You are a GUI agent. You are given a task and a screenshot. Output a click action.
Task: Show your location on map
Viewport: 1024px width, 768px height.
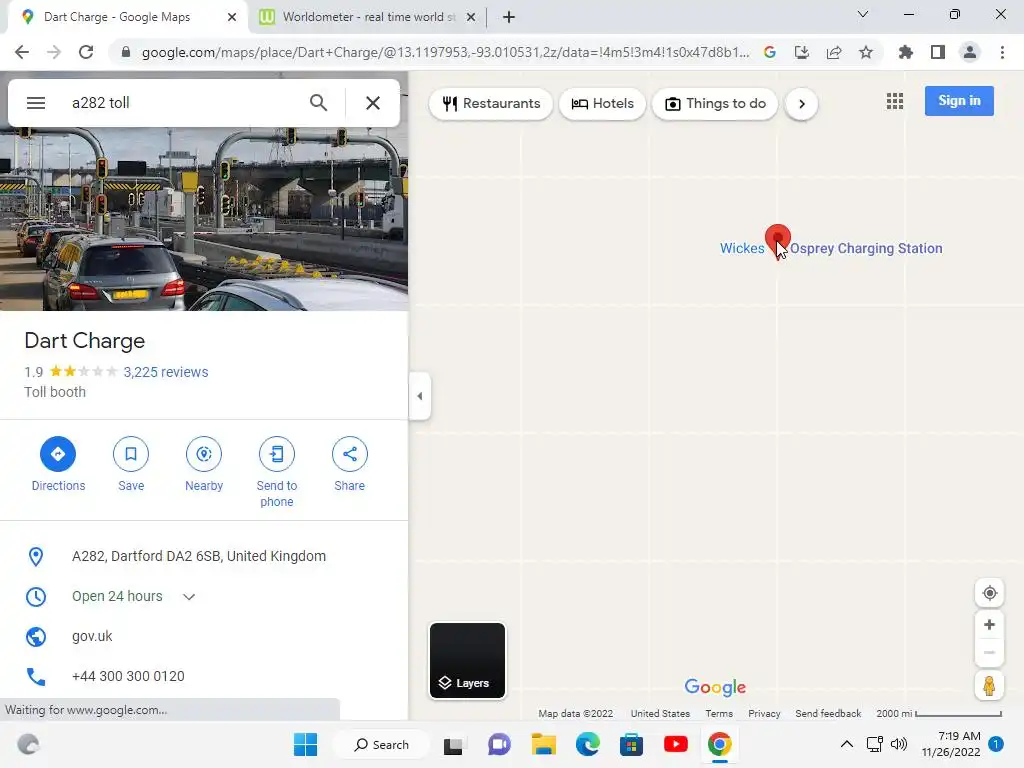[989, 593]
